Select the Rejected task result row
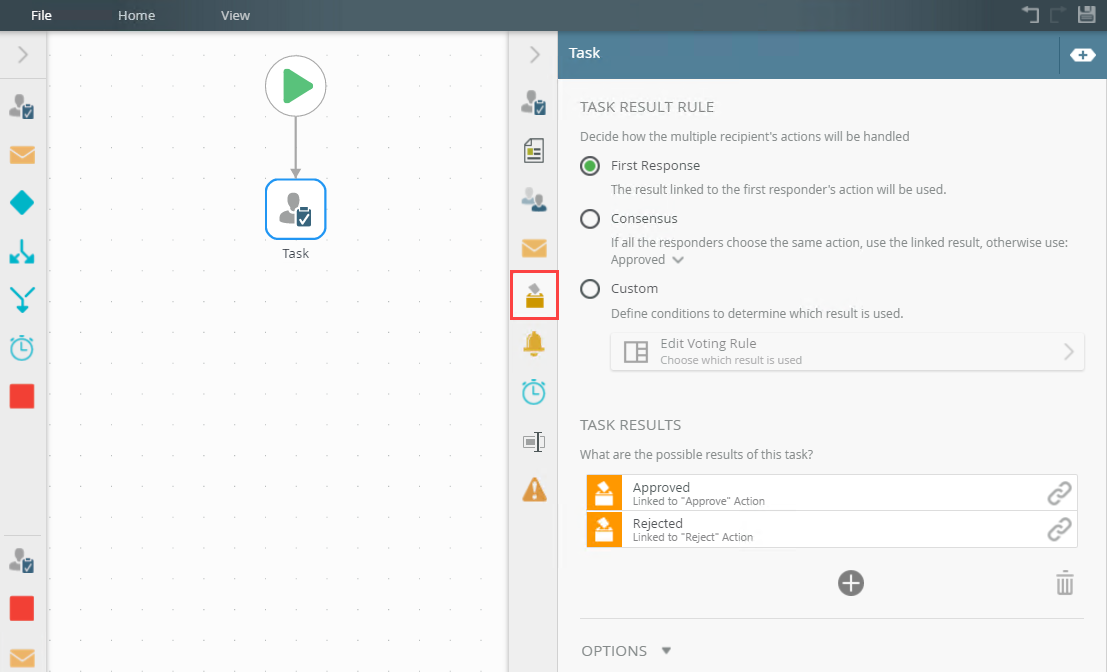Viewport: 1107px width, 672px height. (x=832, y=529)
